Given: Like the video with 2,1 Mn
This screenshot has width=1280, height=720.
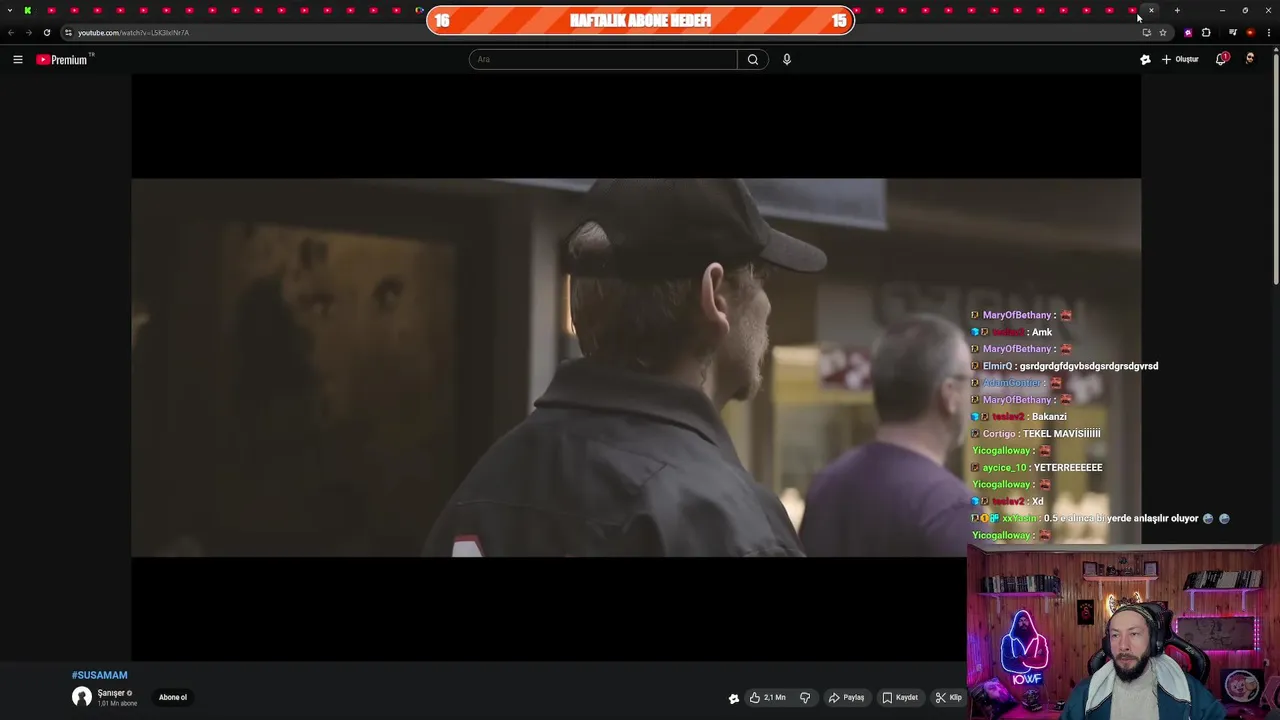Looking at the screenshot, I should point(767,698).
